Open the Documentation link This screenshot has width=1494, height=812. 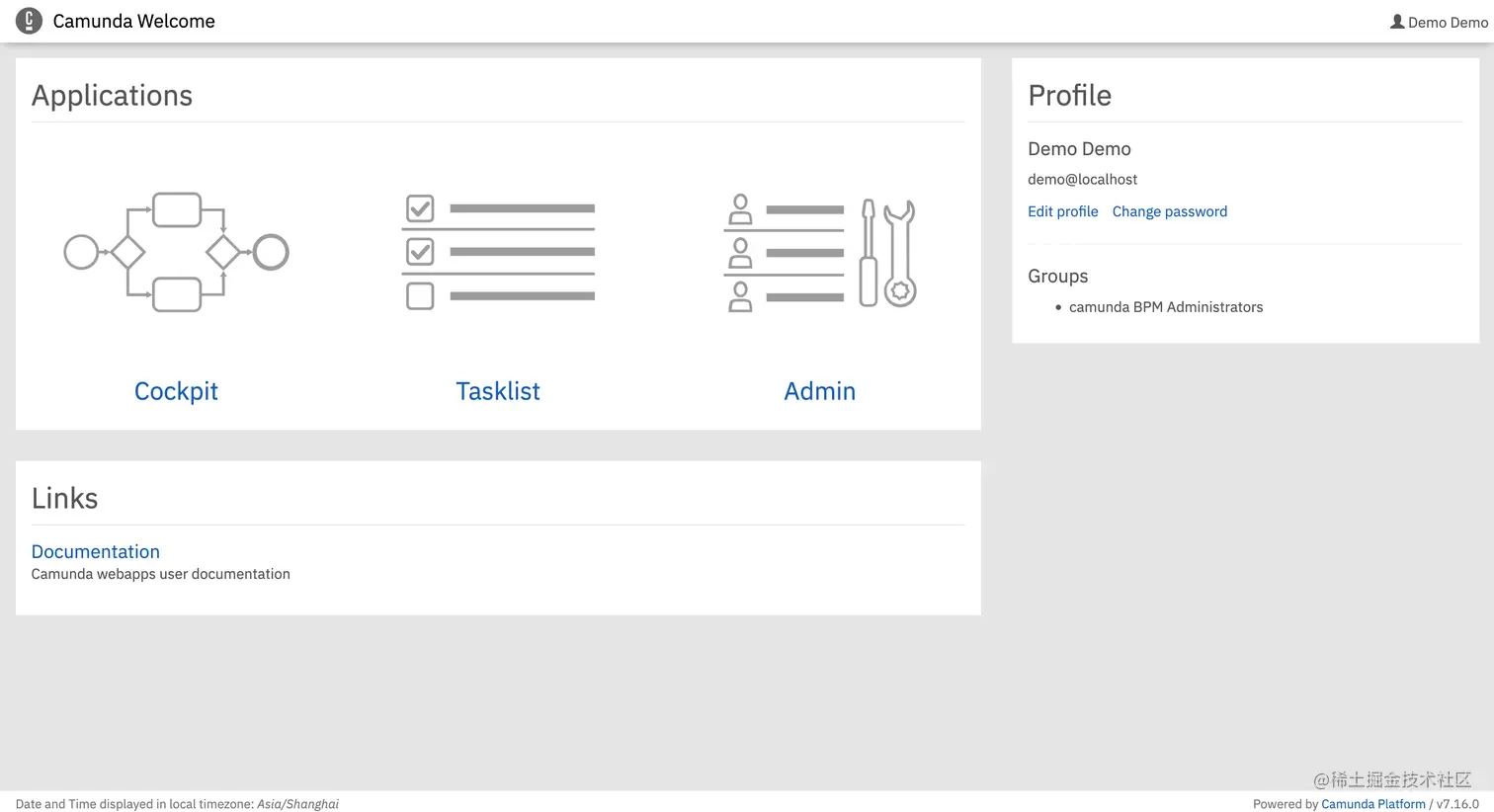click(x=96, y=551)
